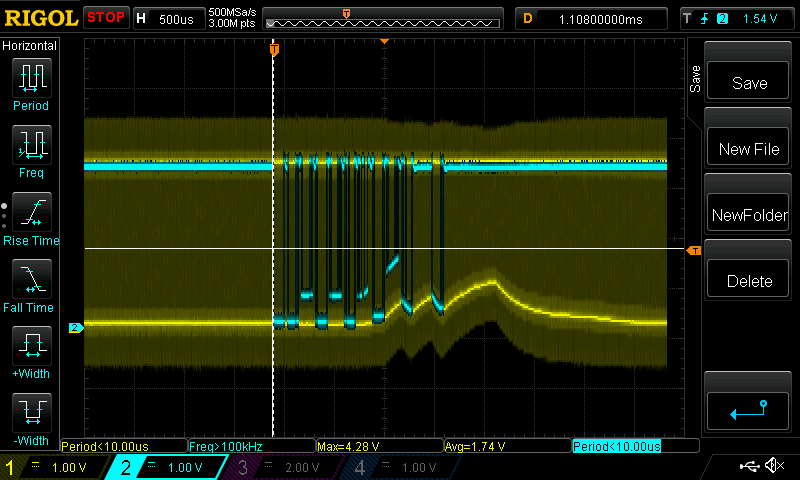Click the USB connection status icon
800x480 pixels.
point(749,465)
